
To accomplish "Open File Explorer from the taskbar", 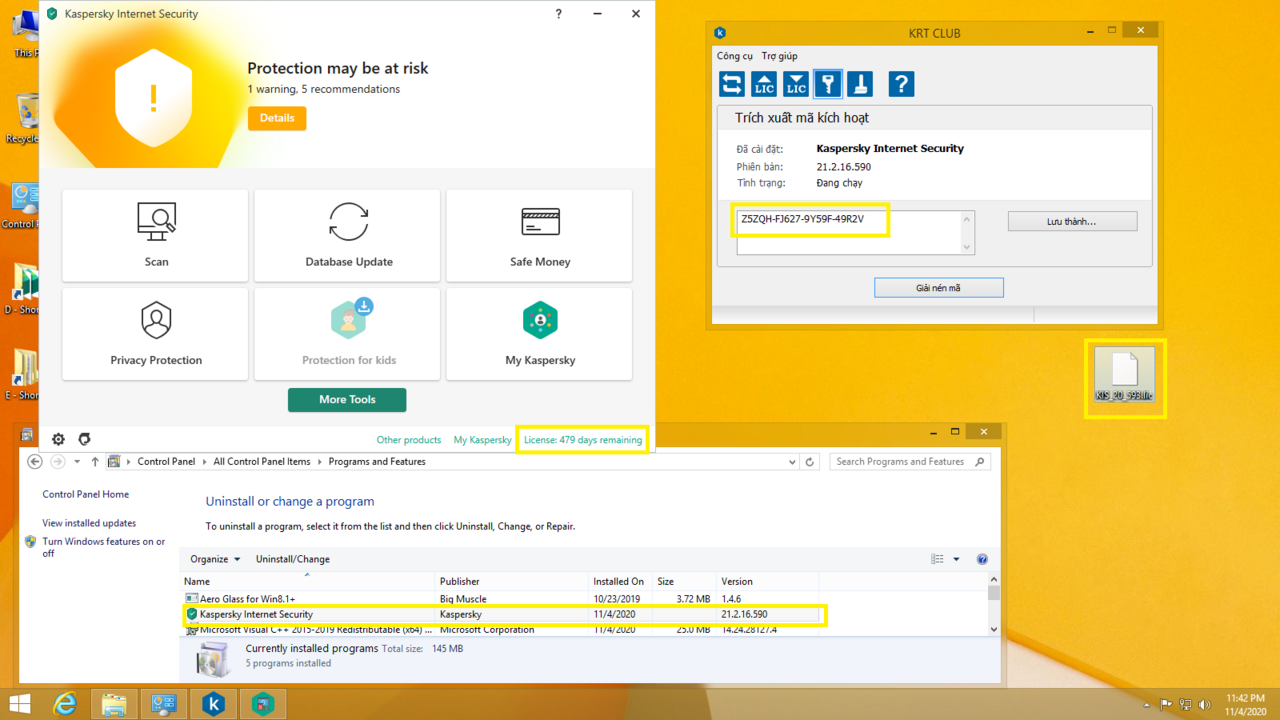I will coord(114,704).
